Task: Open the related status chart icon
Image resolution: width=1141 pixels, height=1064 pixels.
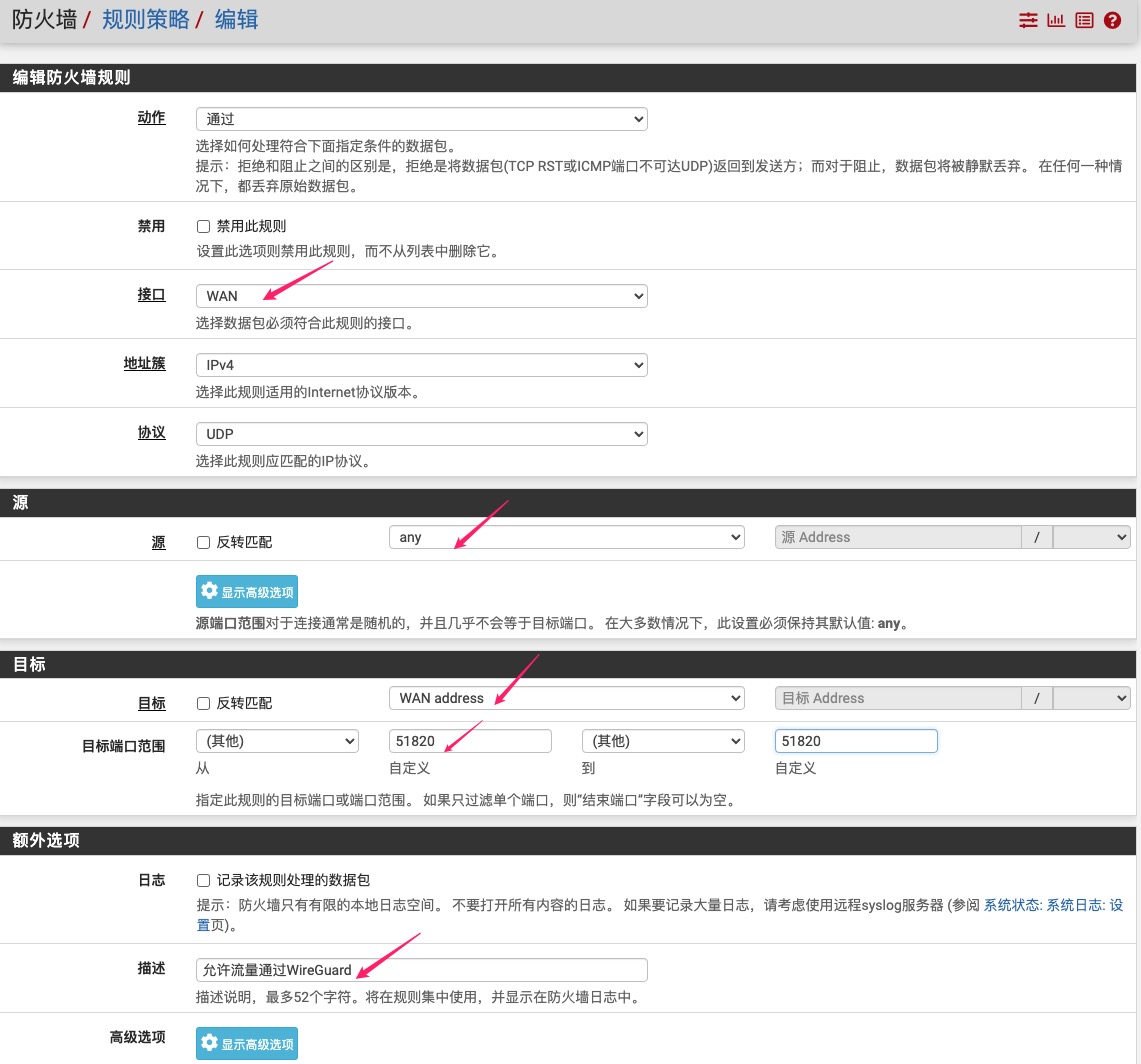Action: tap(1056, 20)
